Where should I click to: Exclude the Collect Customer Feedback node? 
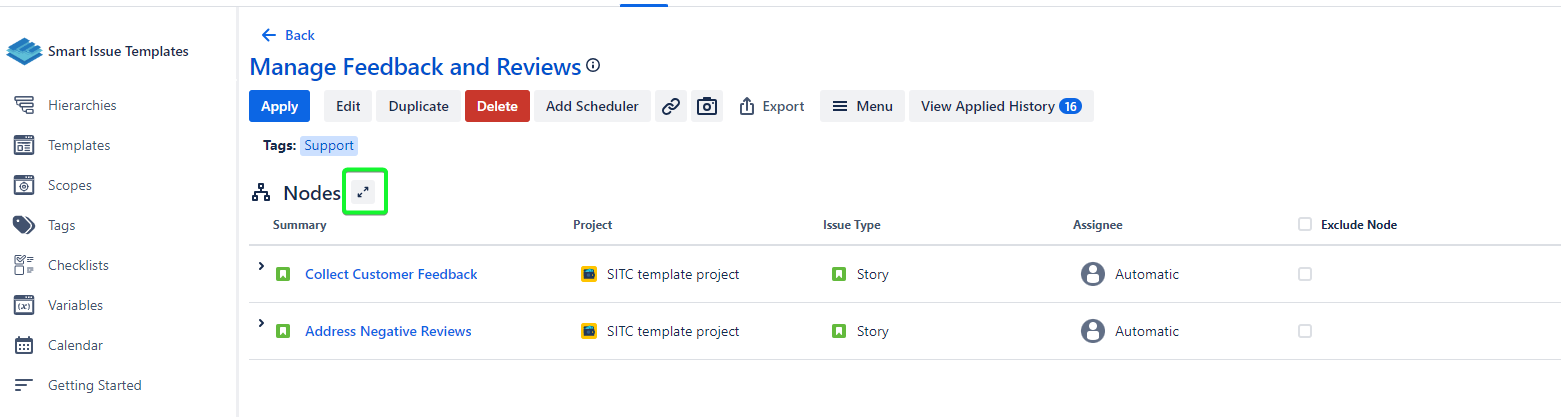(1305, 274)
